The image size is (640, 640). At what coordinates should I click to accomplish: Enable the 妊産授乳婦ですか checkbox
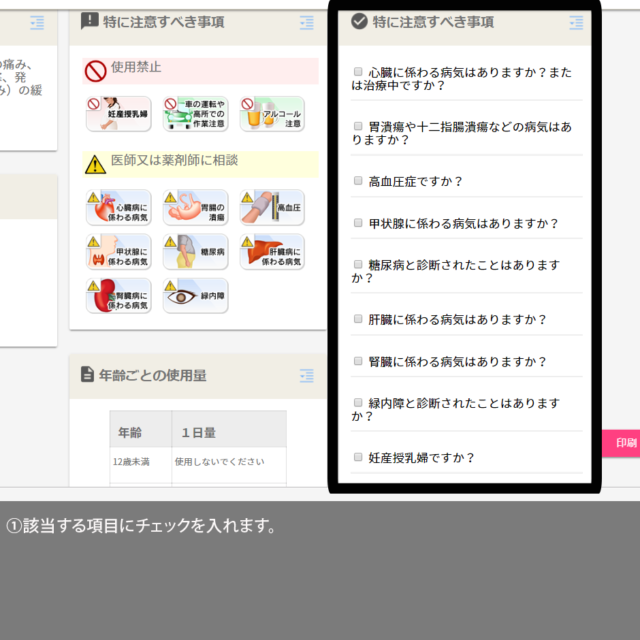coord(358,457)
